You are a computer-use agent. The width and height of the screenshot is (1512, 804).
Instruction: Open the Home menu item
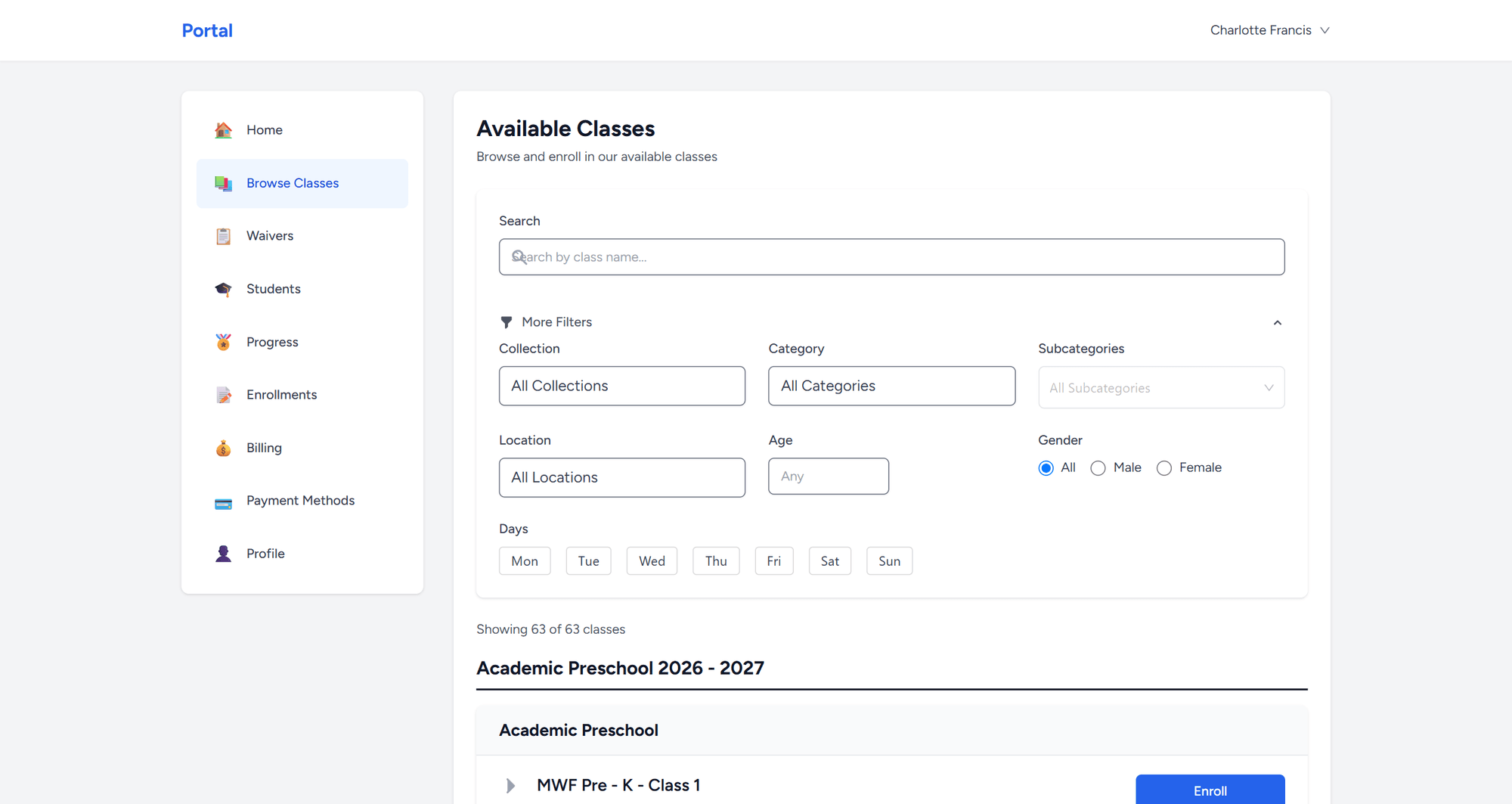302,130
